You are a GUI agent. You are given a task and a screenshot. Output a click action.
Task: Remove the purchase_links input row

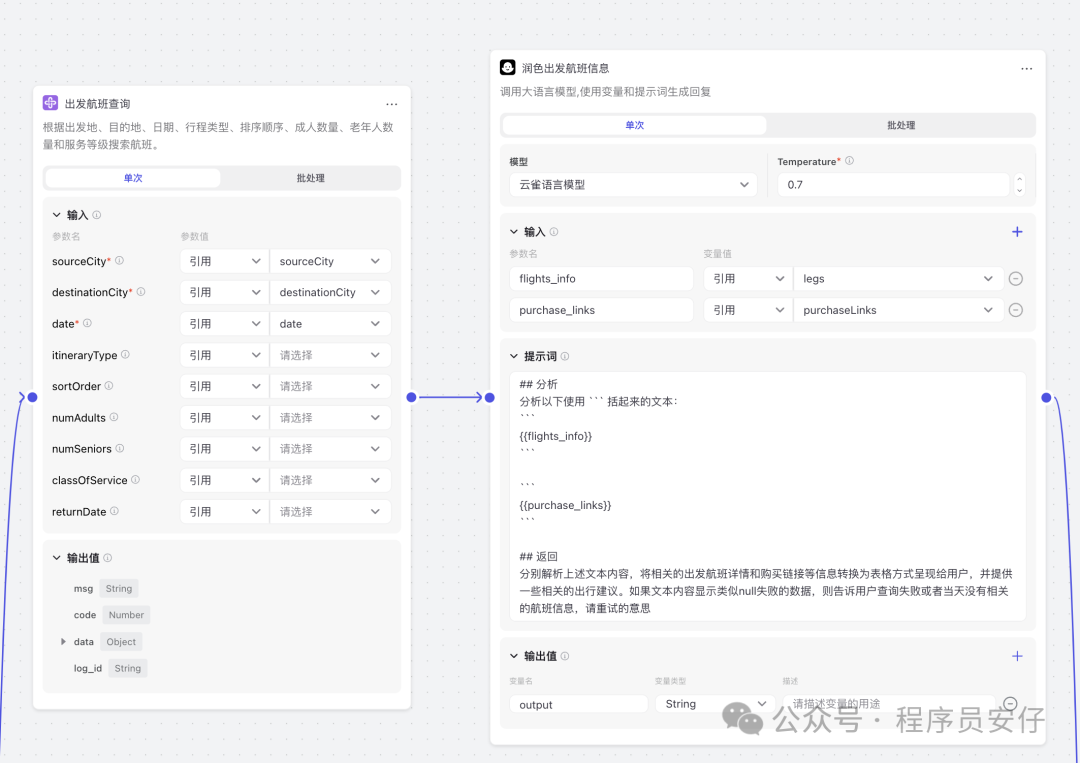click(x=1015, y=310)
